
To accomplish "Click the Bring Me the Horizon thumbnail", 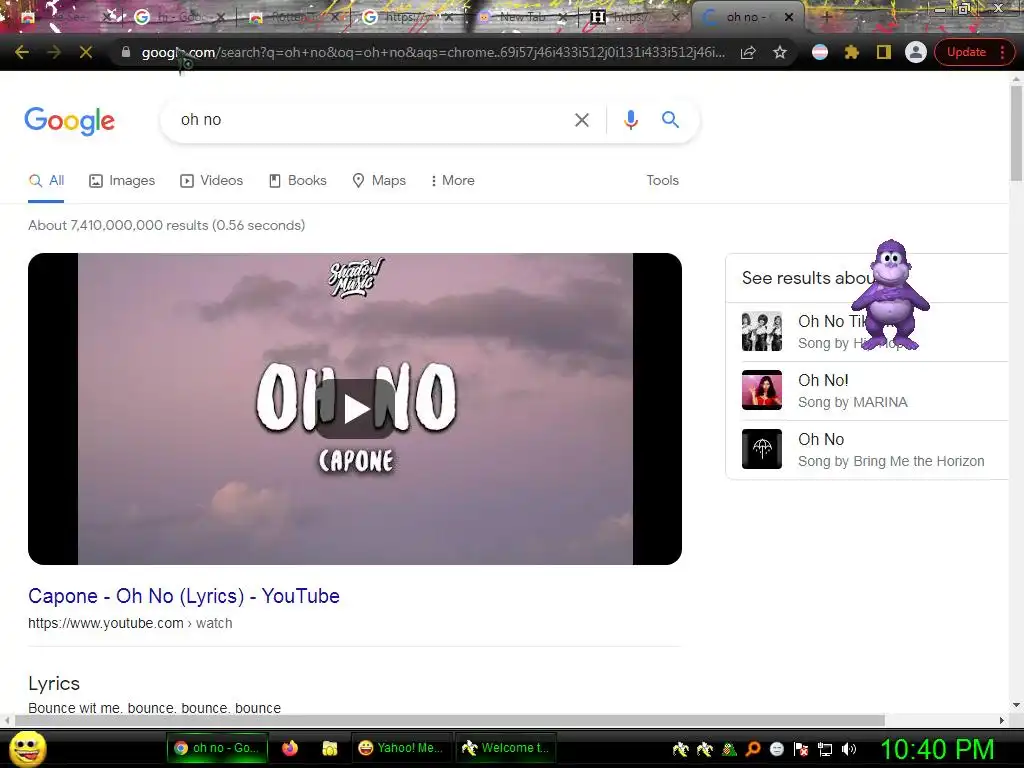I will click(761, 449).
